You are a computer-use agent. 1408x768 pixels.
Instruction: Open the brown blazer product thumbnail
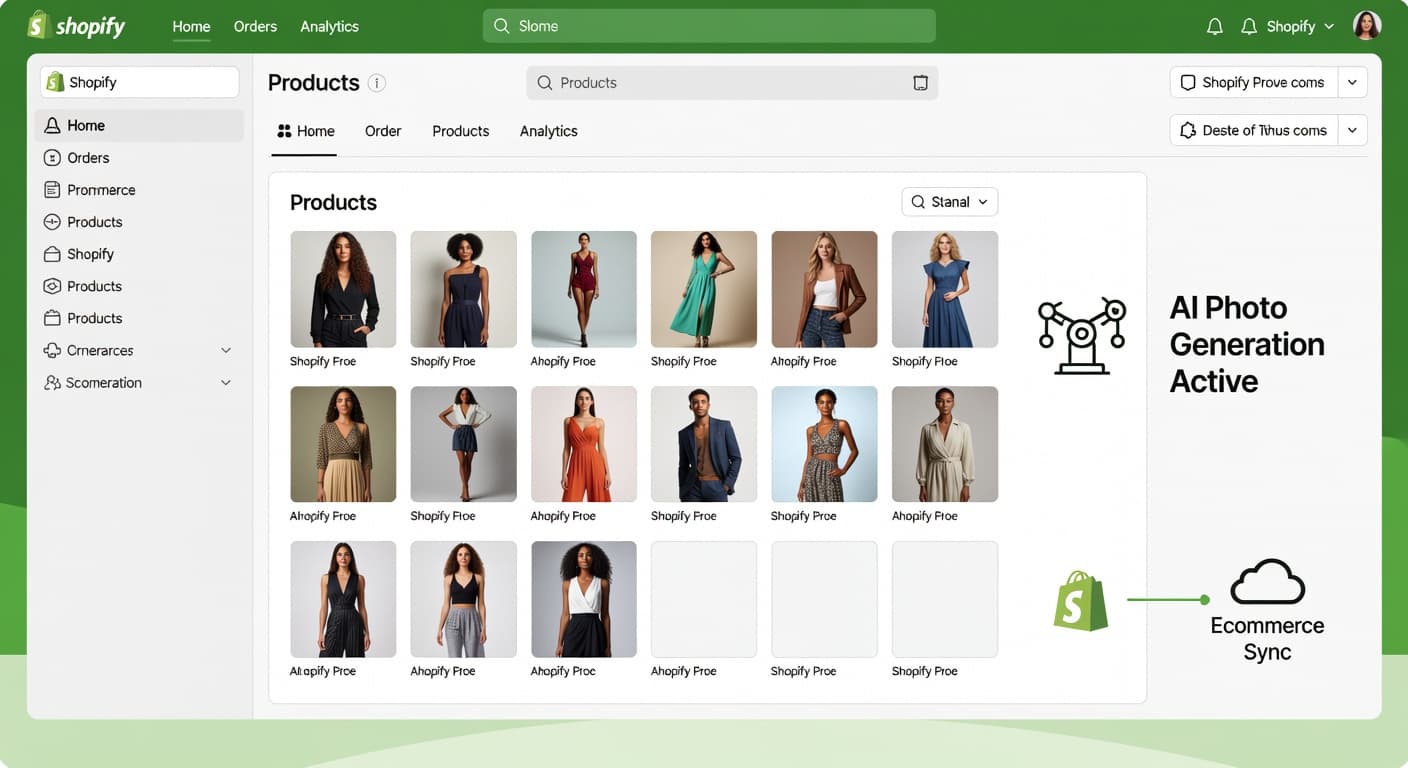click(x=824, y=289)
